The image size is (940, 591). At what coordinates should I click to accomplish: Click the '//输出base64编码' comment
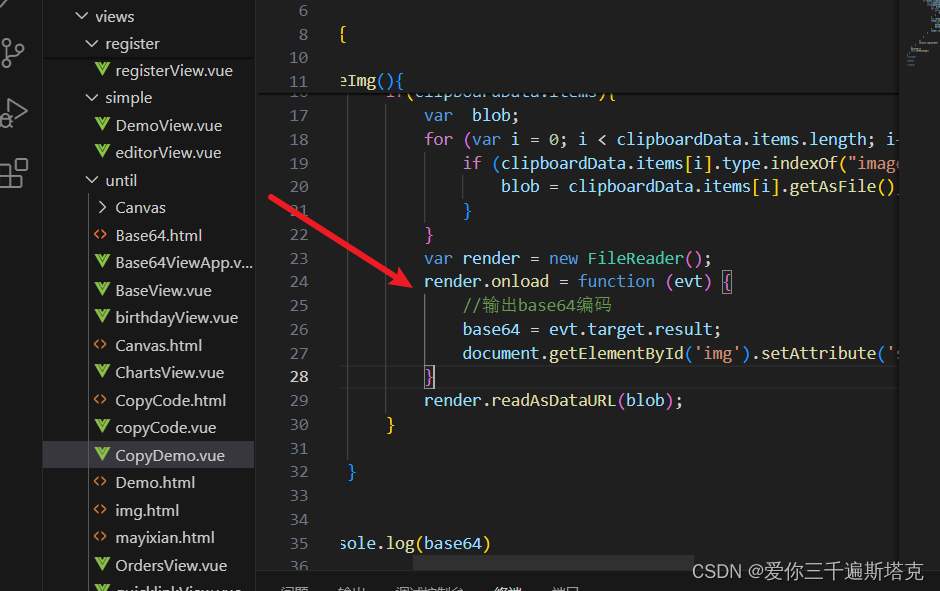pos(537,305)
